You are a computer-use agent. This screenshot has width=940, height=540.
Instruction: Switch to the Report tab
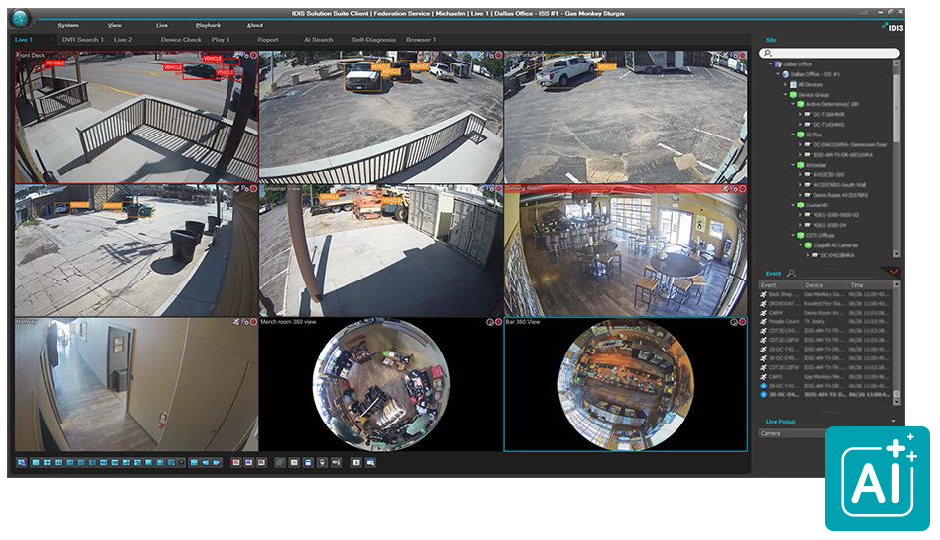(268, 40)
